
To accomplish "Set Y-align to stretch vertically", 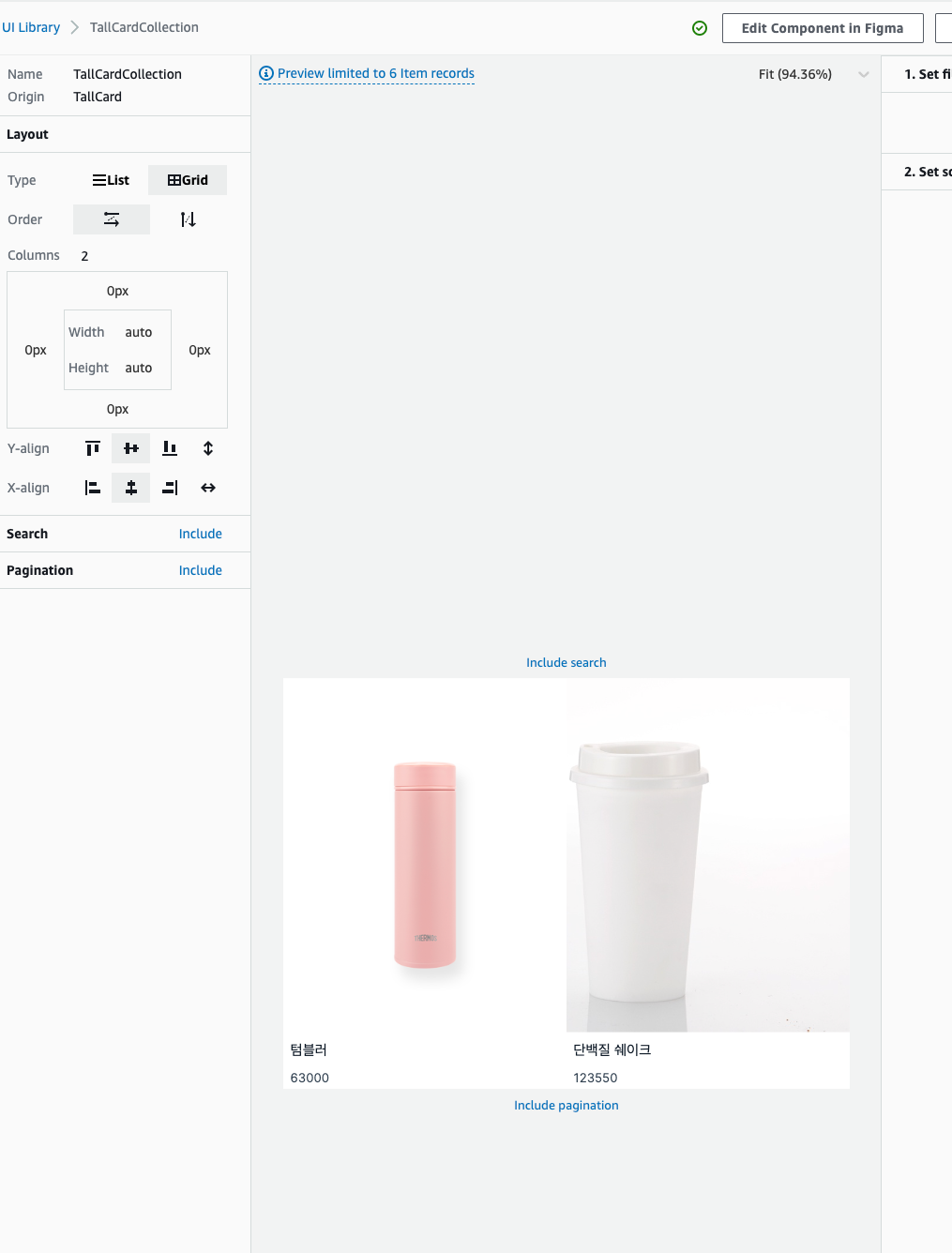I will [x=208, y=448].
